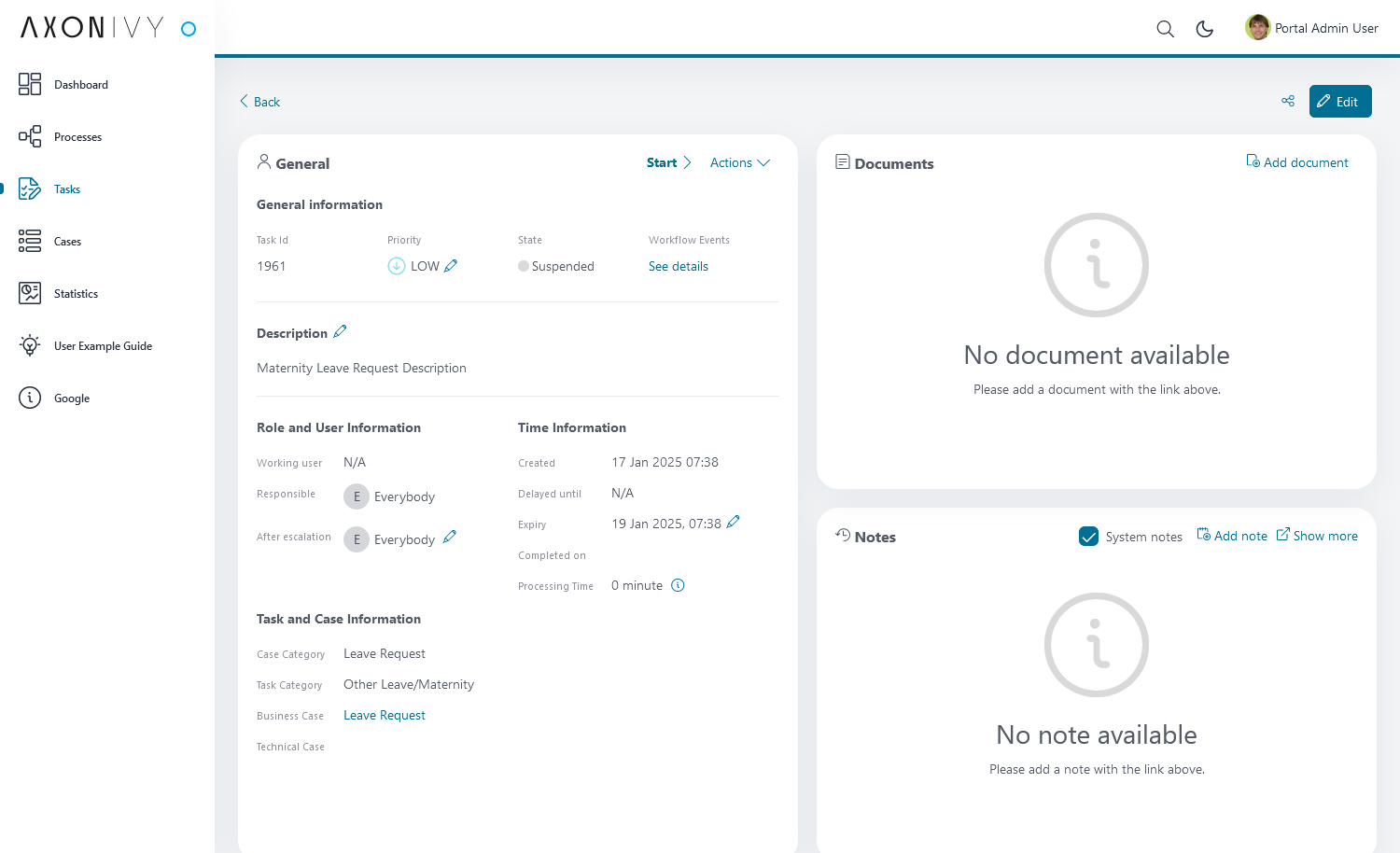Edit expiry date pencil icon

733,523
